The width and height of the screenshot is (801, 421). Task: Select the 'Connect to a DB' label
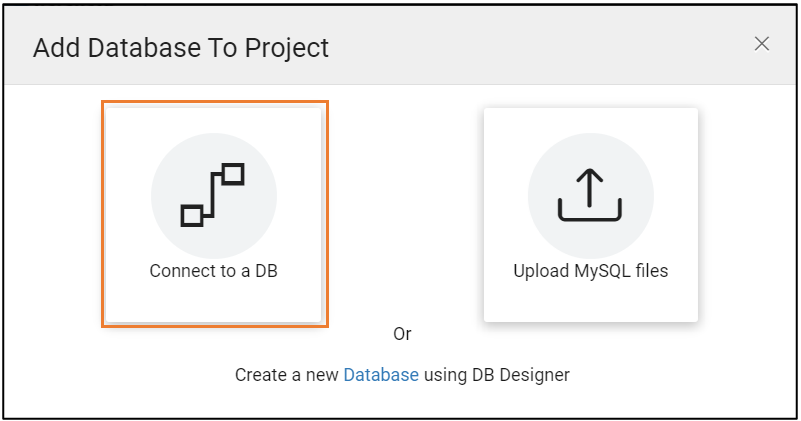pos(213,270)
